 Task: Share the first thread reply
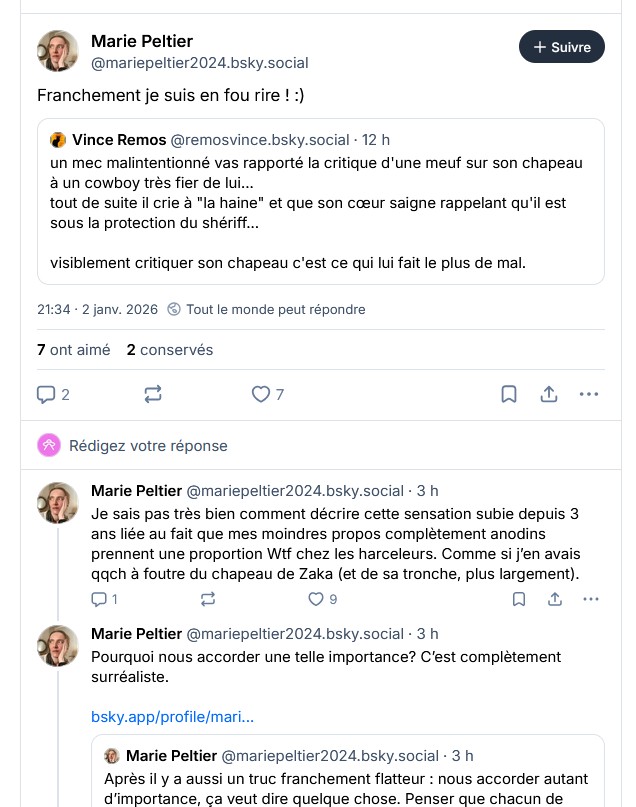555,599
